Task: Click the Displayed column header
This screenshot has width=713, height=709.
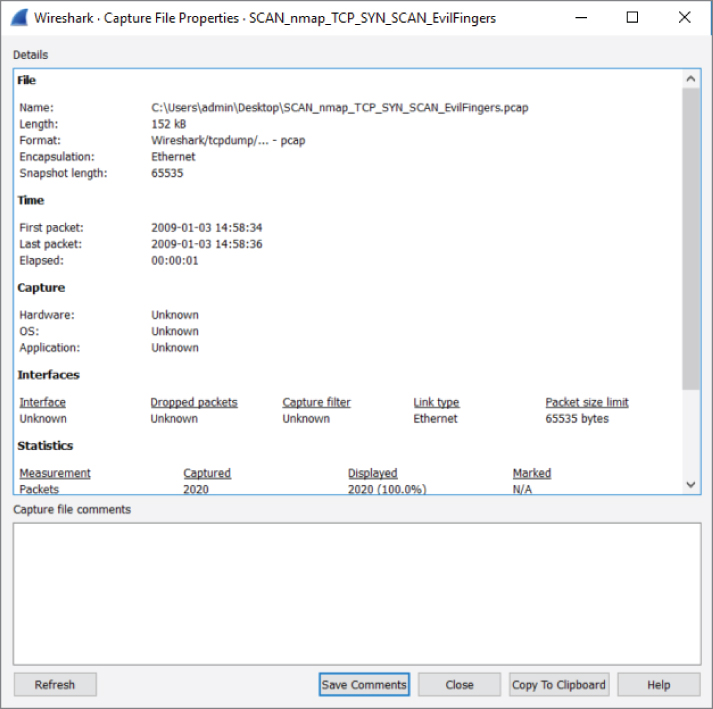Action: pyautogui.click(x=373, y=473)
